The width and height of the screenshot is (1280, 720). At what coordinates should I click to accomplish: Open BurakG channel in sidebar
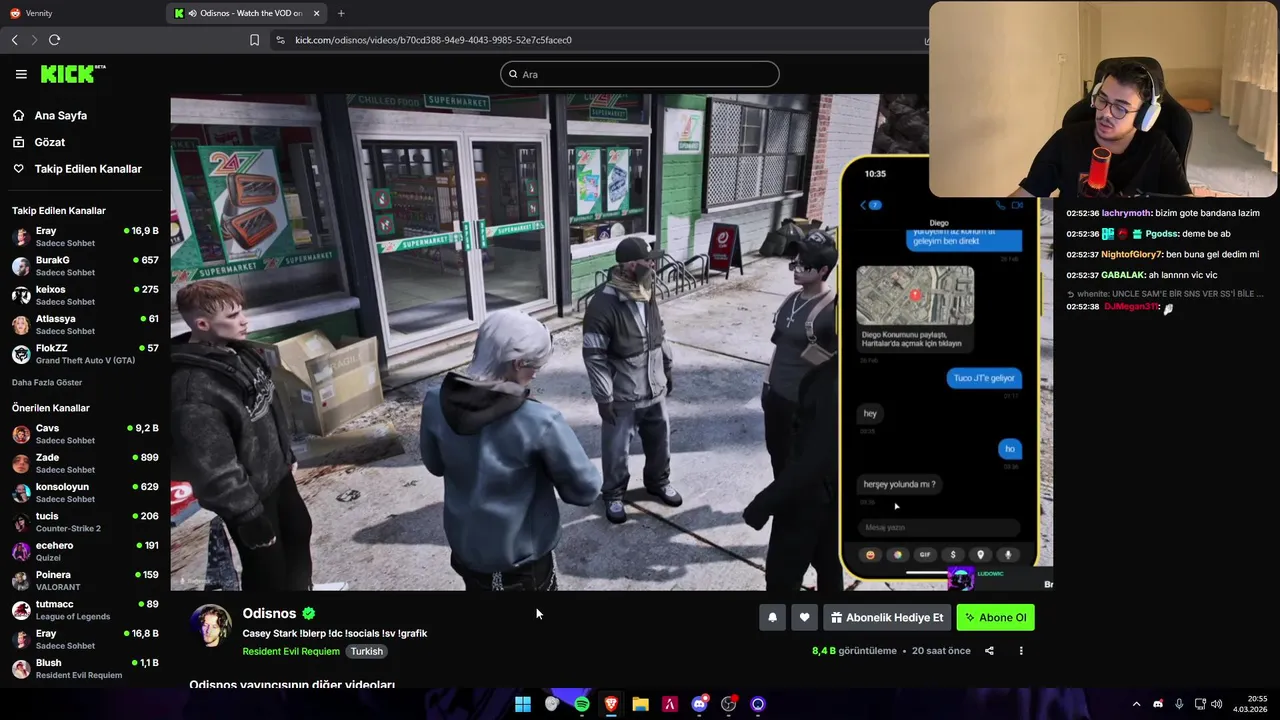point(85,266)
